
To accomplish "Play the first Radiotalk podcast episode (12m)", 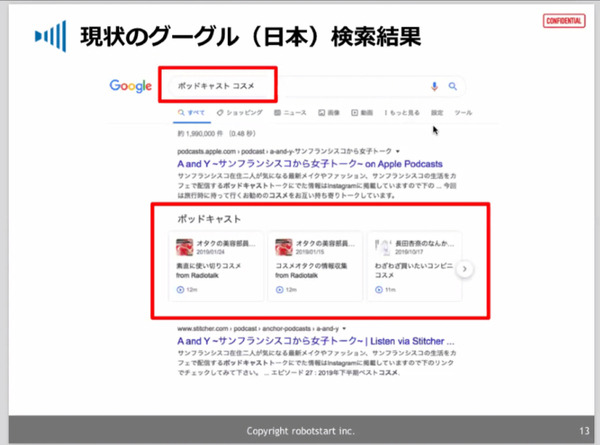I will coord(181,290).
